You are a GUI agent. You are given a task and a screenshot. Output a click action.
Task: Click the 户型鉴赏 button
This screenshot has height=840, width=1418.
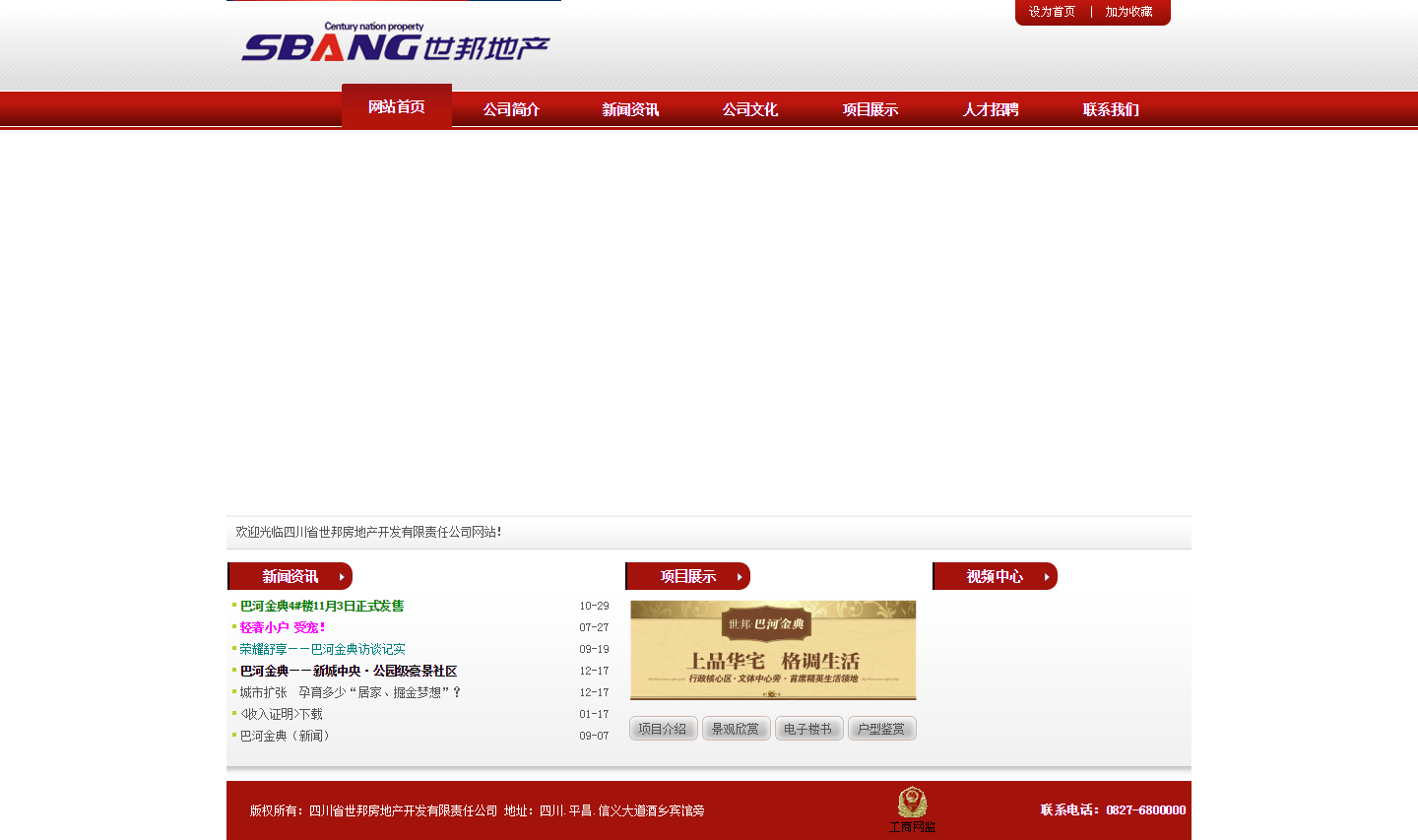[x=881, y=729]
